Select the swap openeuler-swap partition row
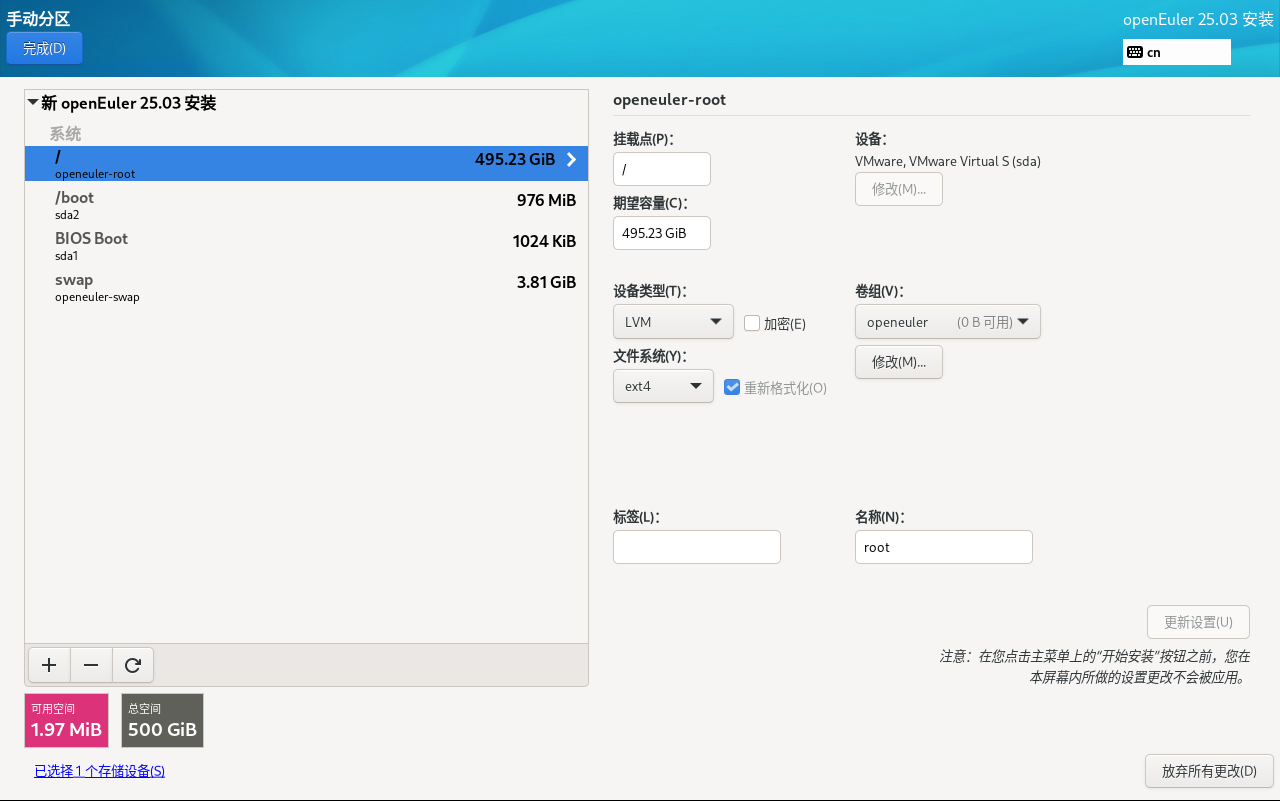 pos(306,287)
